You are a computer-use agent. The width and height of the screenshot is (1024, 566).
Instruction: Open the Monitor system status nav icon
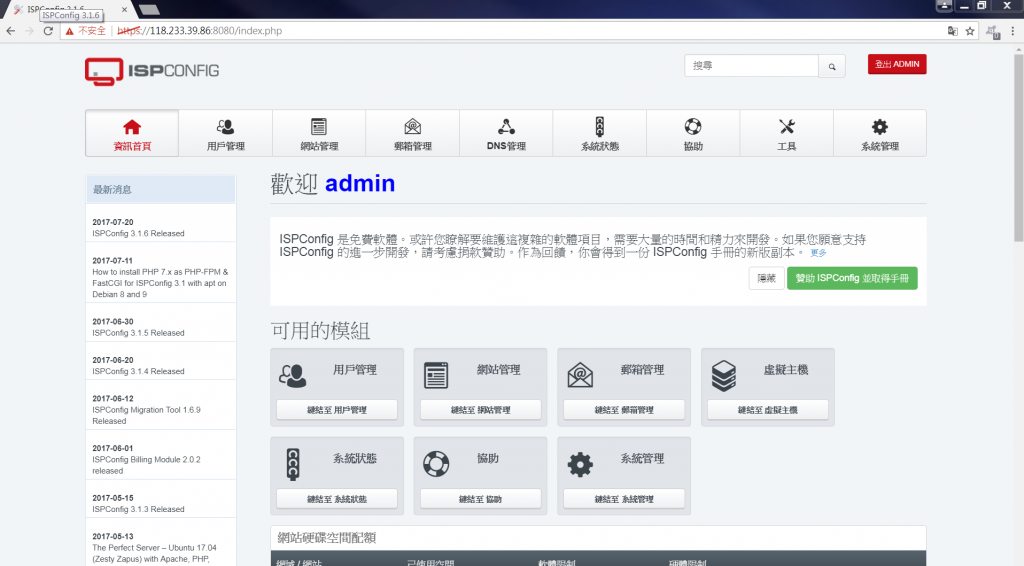(600, 127)
